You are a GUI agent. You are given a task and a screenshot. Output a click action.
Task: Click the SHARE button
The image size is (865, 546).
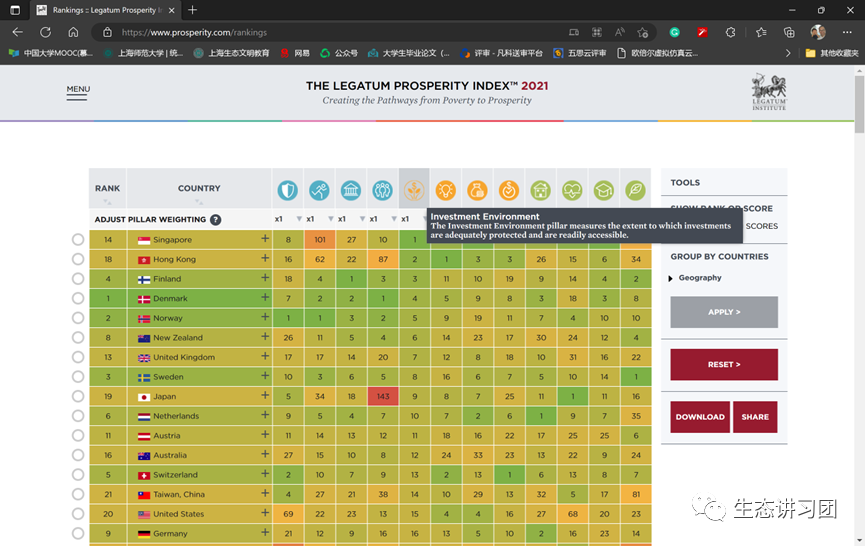[x=755, y=417]
